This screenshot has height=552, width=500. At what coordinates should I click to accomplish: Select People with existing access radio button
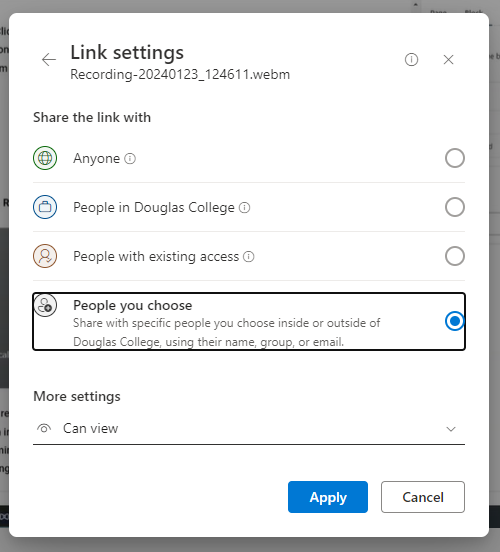pos(455,256)
